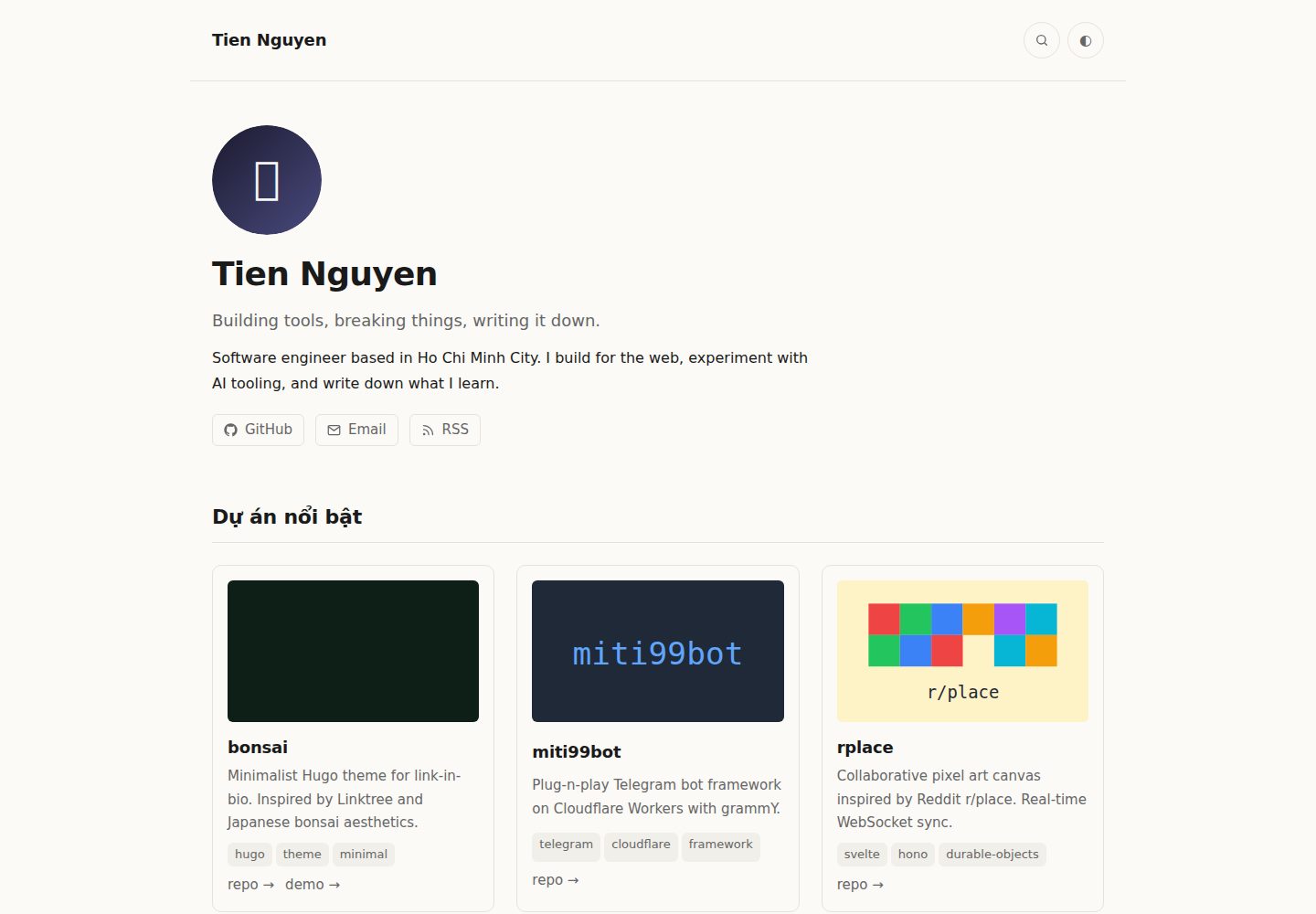Click the bonsai description about Minimalist Hugo theme
Screen dimensions: 1316x914
(x=345, y=799)
